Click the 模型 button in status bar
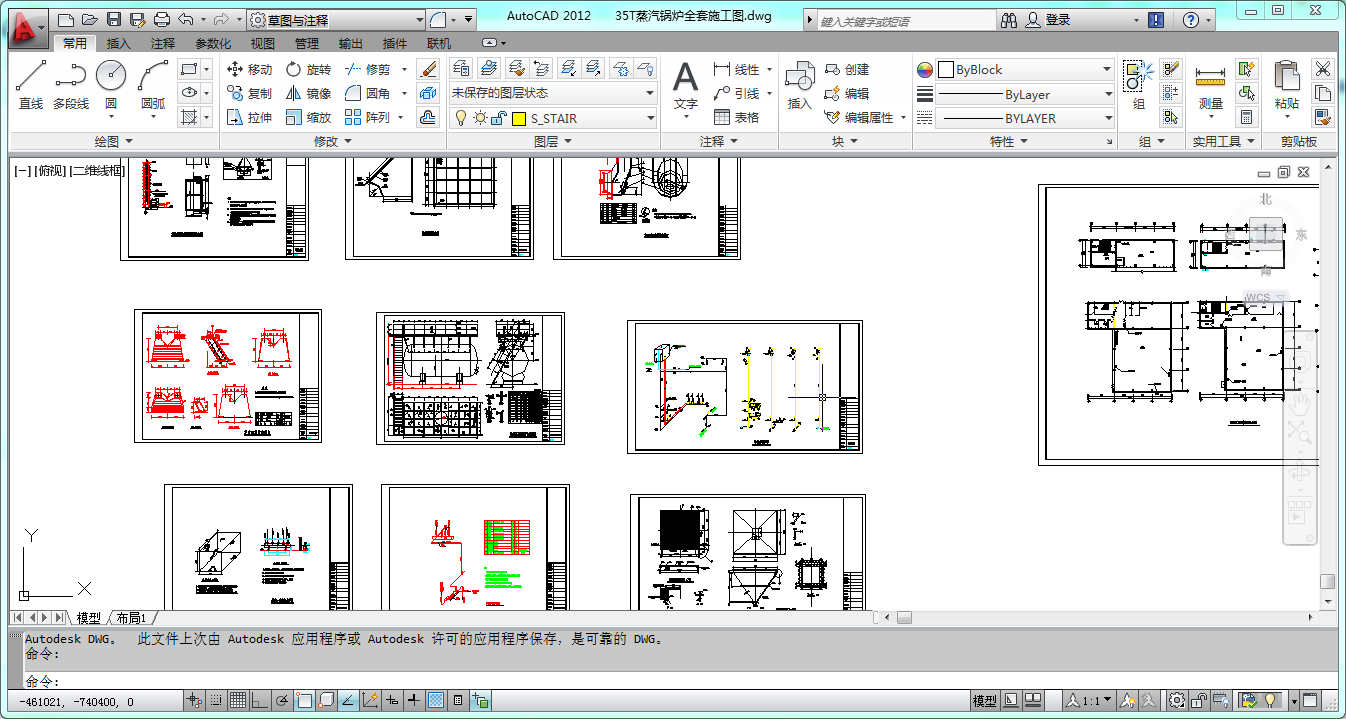The width and height of the screenshot is (1346, 719). (985, 701)
